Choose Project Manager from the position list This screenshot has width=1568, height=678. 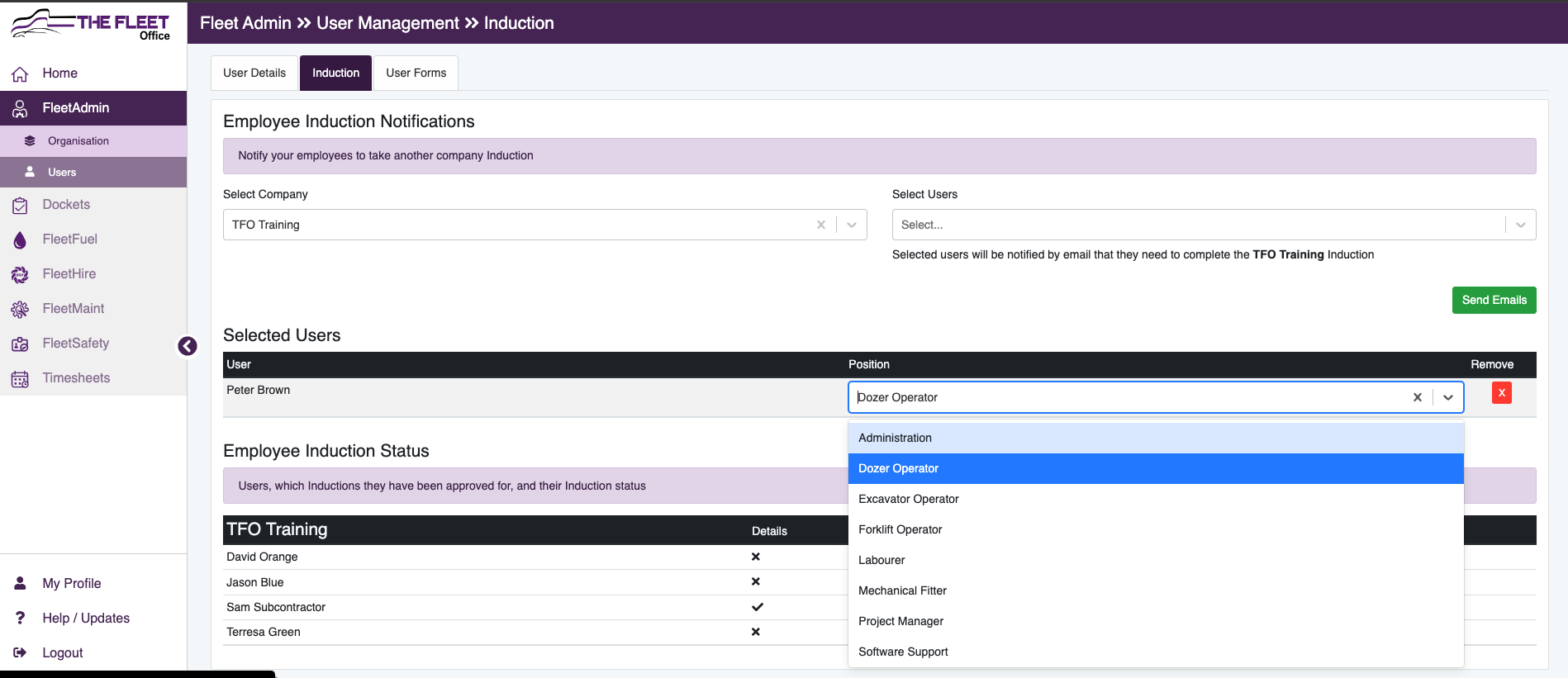click(1156, 621)
